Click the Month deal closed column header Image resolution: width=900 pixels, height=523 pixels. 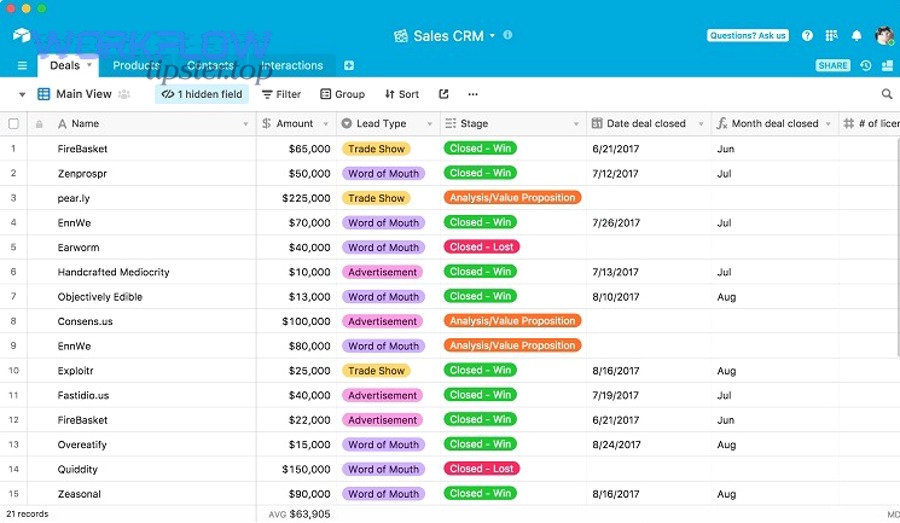point(775,123)
